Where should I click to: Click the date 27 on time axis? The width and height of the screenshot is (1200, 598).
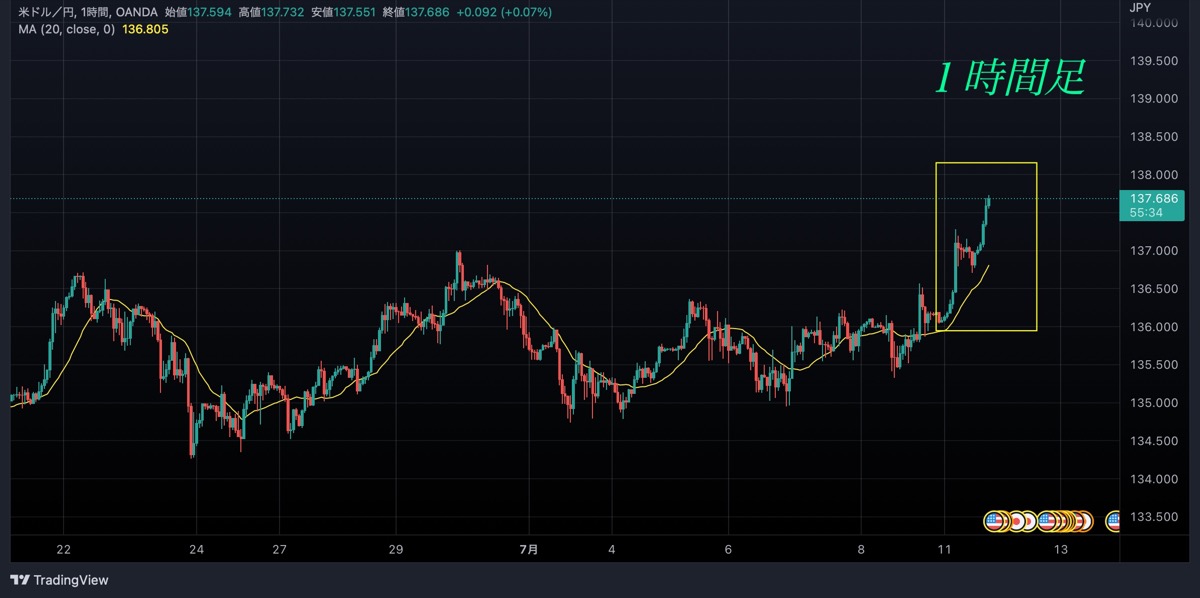(279, 549)
